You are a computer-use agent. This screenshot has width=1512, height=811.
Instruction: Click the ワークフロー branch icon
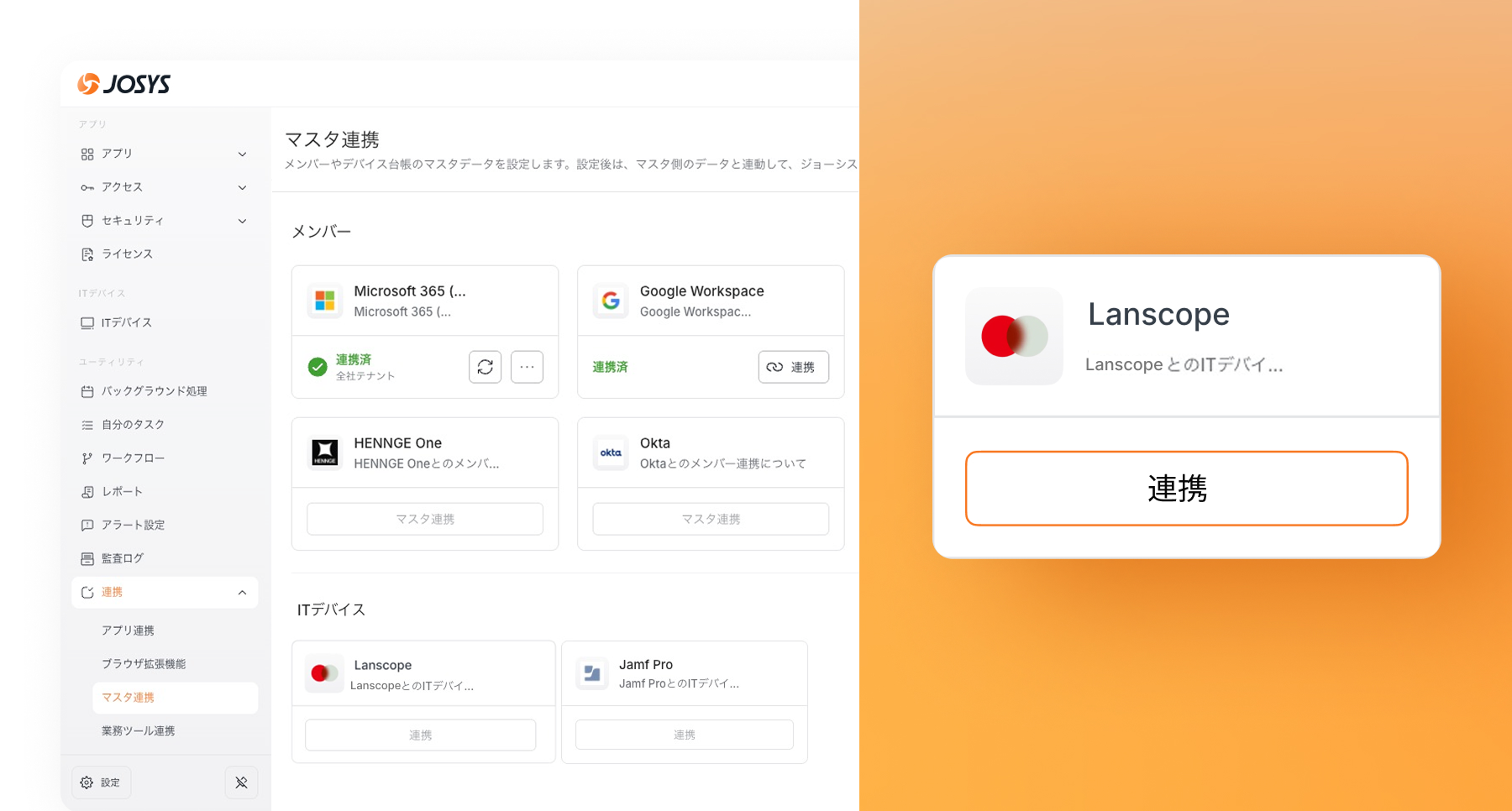click(87, 458)
